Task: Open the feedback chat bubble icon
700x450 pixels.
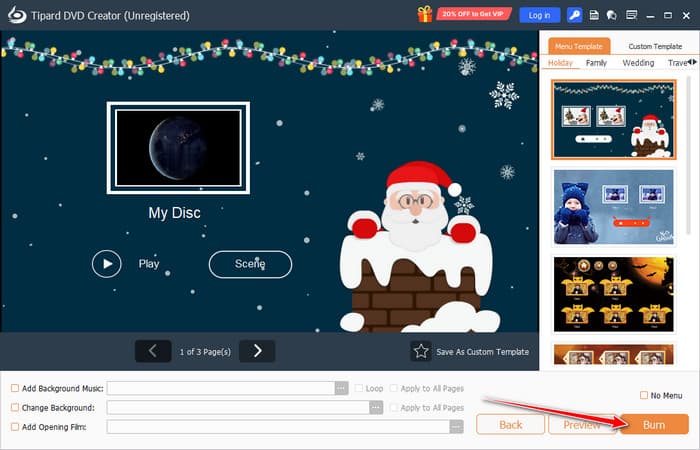Action: pyautogui.click(x=610, y=15)
